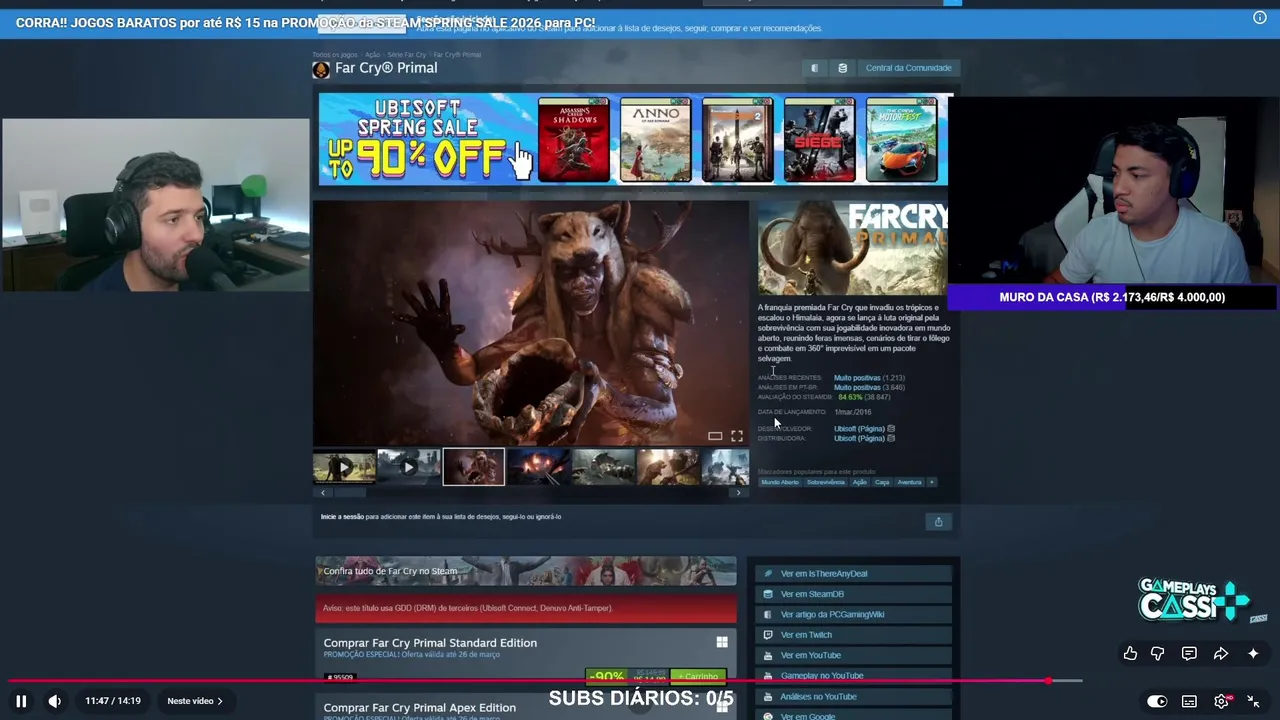This screenshot has height=720, width=1280.
Task: Open the video info icon
Action: click(x=1260, y=17)
